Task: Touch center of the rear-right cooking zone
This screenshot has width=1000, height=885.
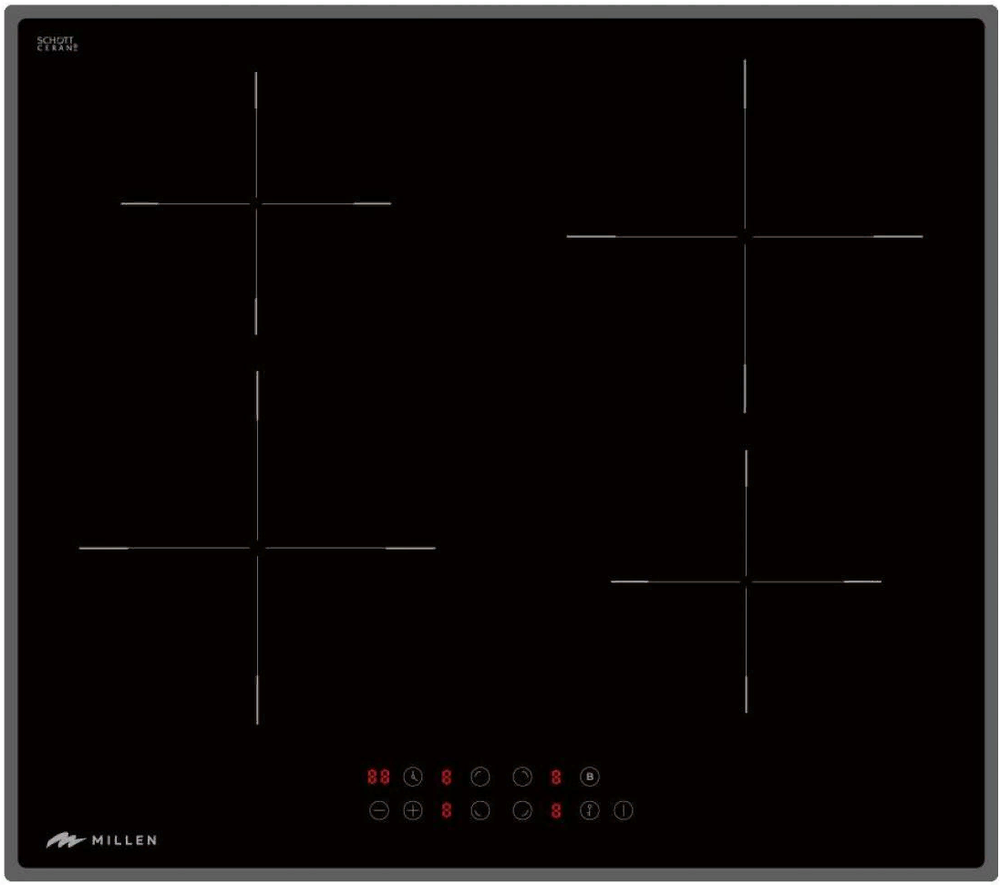Action: pos(745,236)
